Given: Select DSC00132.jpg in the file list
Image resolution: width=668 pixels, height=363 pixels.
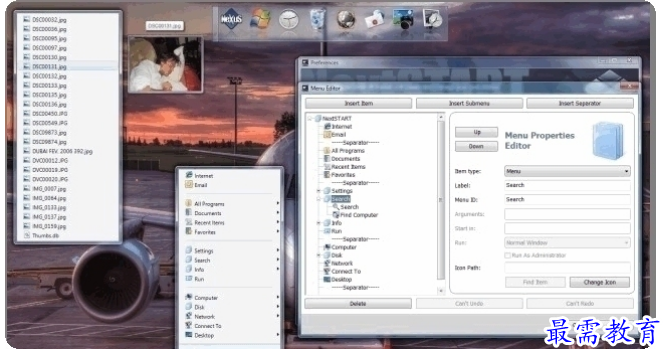Looking at the screenshot, I should (49, 76).
